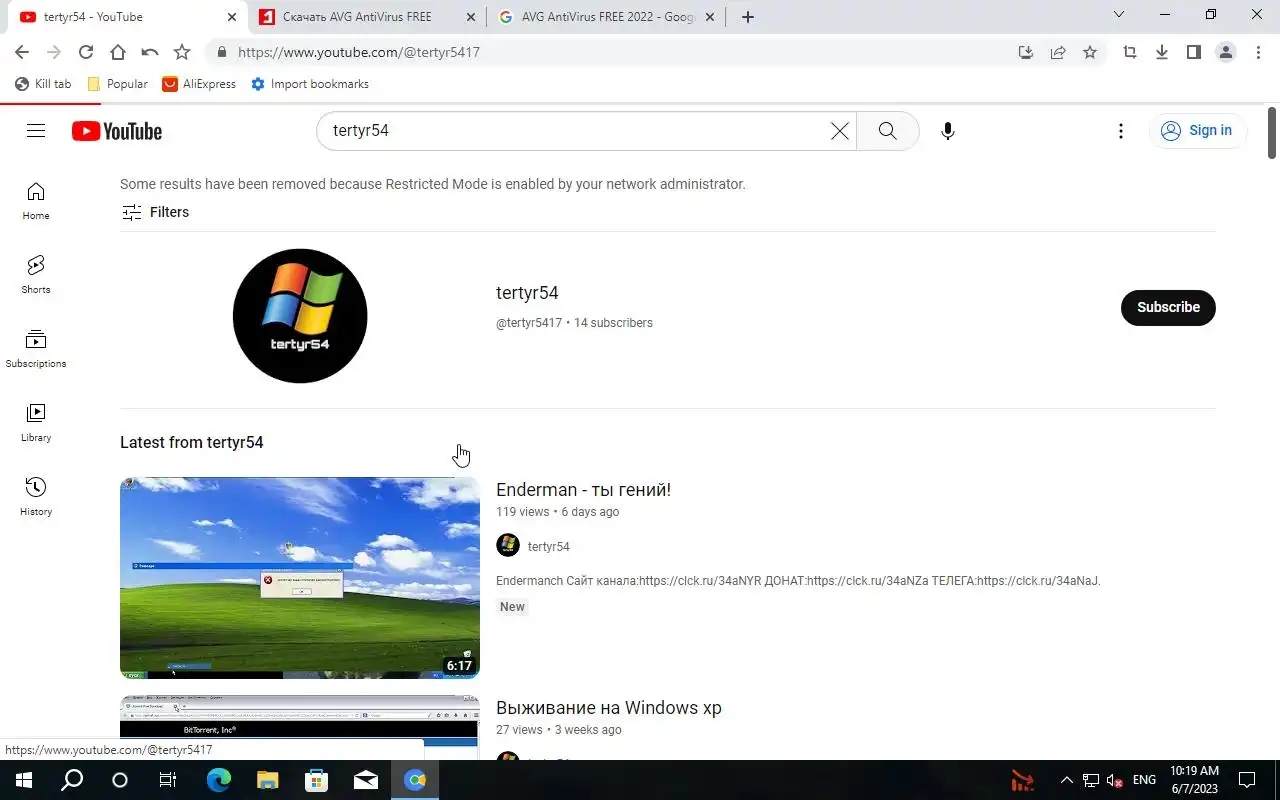The image size is (1280, 800).
Task: Open the Windows Start menu
Action: coord(24,780)
